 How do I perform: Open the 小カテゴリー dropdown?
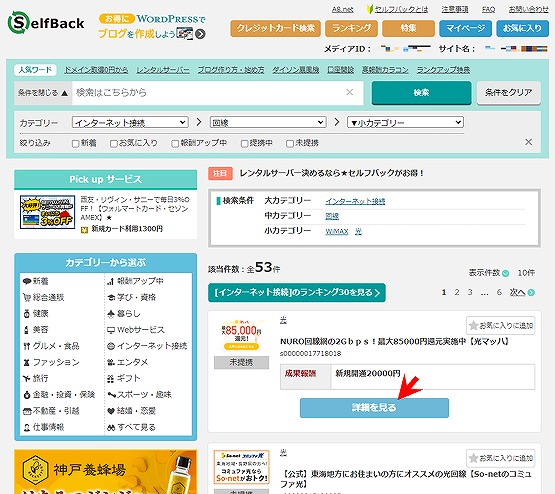coord(405,122)
